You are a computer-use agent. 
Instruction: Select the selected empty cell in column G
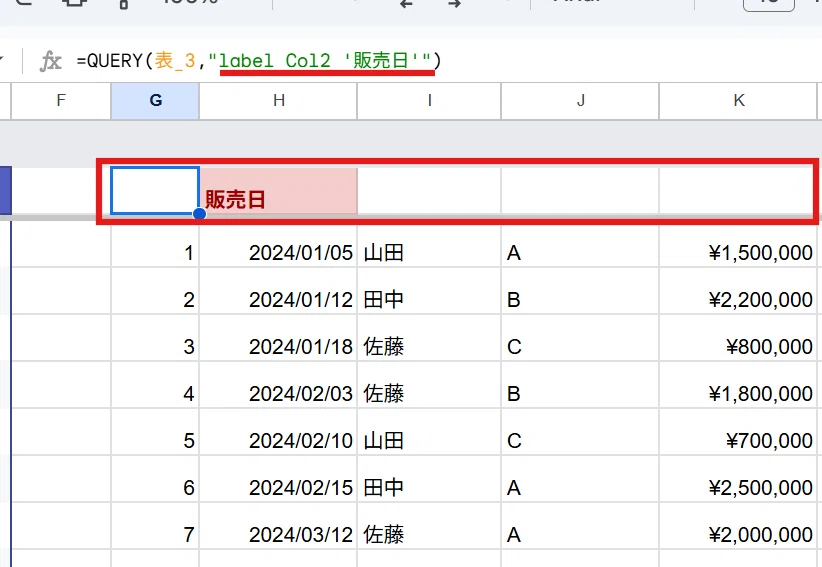pyautogui.click(x=155, y=191)
